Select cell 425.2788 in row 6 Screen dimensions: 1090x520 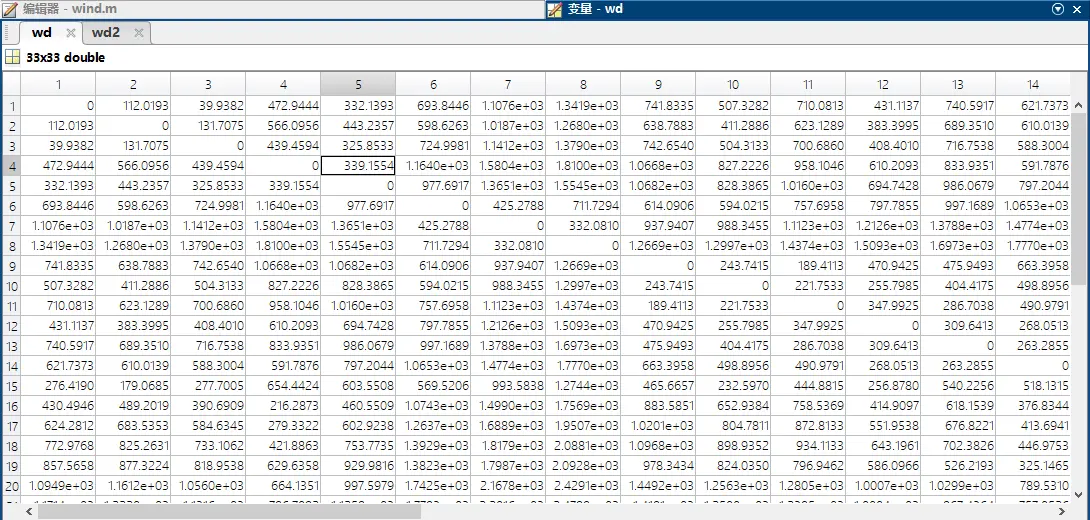tap(508, 206)
